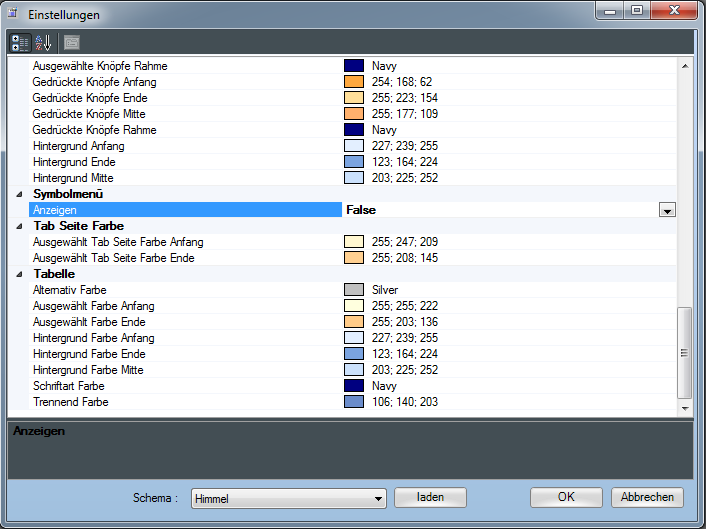The width and height of the screenshot is (706, 529).
Task: Click the scrollbar up arrow
Action: pos(685,66)
